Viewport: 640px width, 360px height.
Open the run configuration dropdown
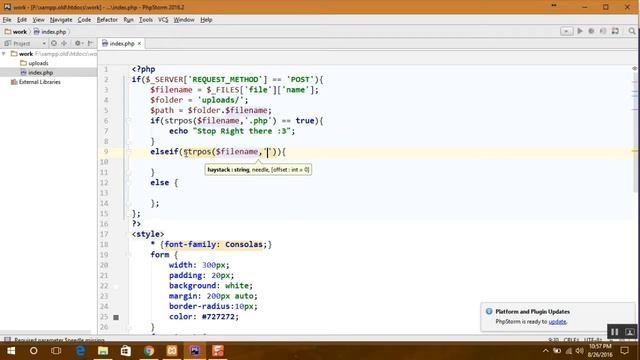tap(566, 31)
